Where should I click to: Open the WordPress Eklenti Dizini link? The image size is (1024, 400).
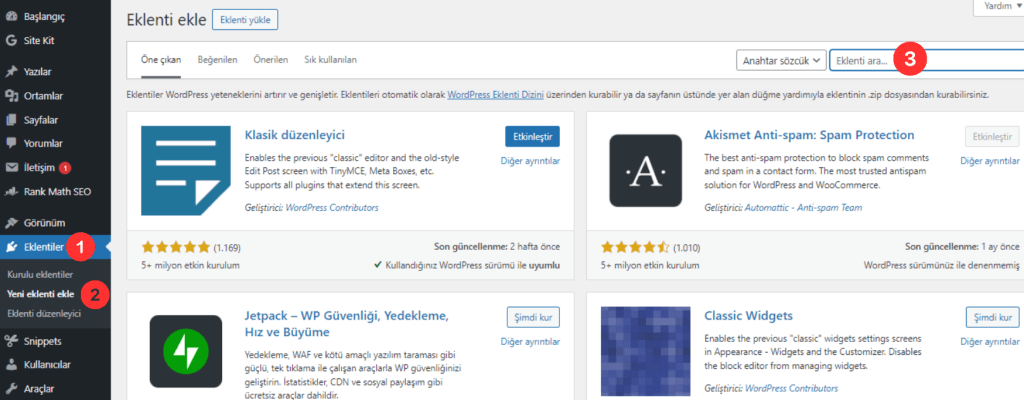click(496, 95)
